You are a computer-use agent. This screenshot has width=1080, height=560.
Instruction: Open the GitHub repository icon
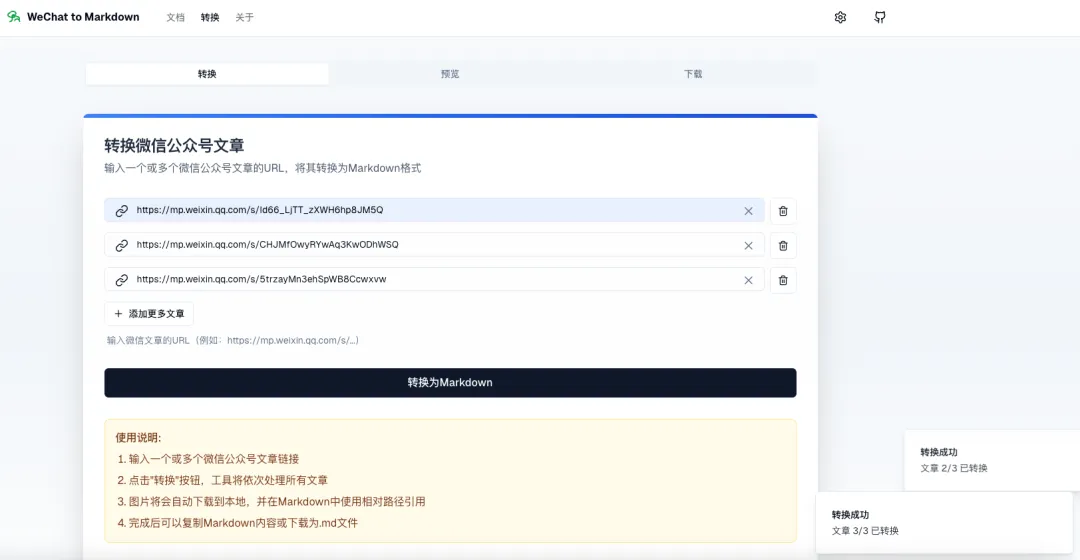(880, 17)
